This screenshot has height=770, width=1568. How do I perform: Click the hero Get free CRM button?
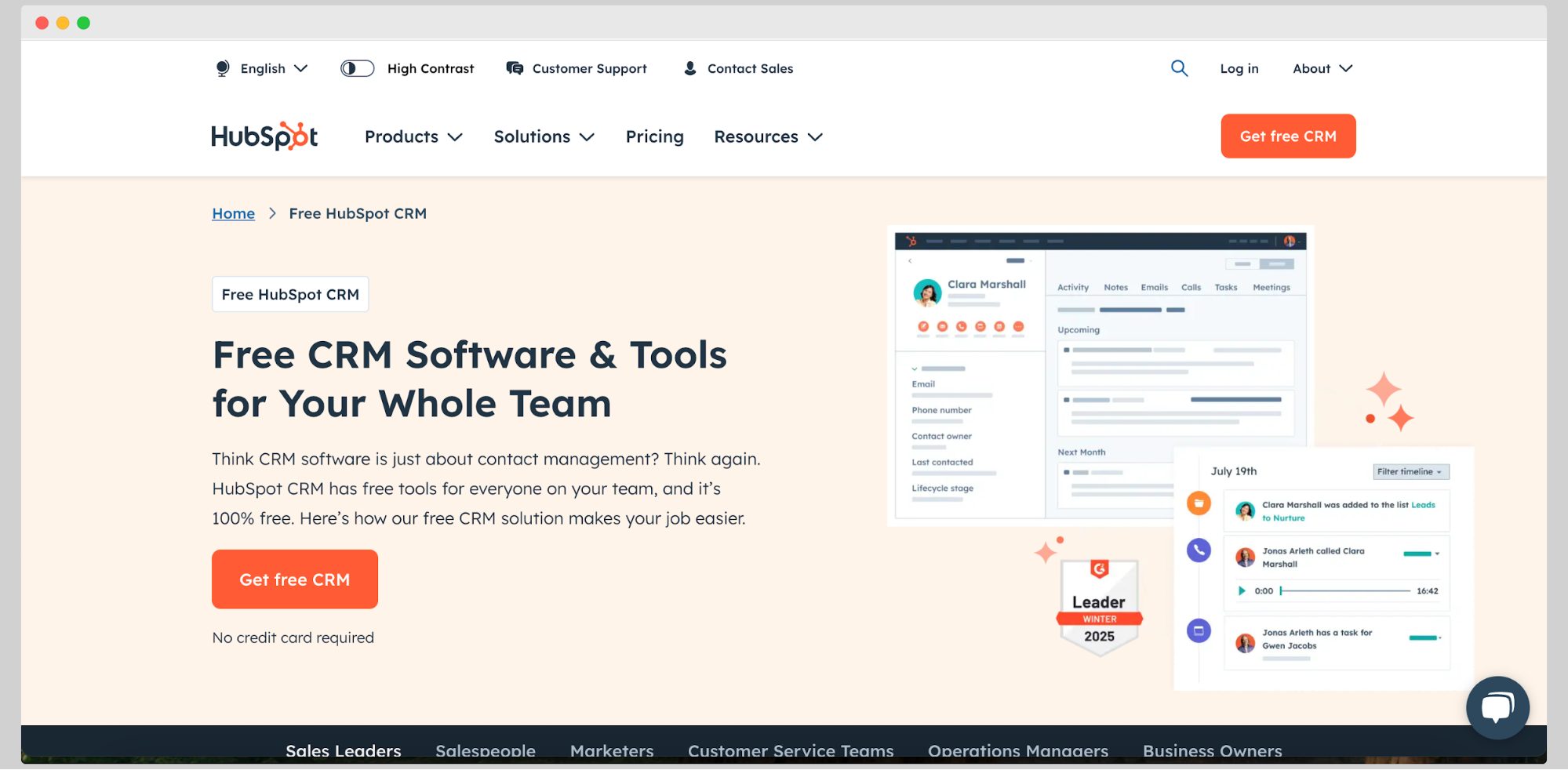click(x=295, y=579)
